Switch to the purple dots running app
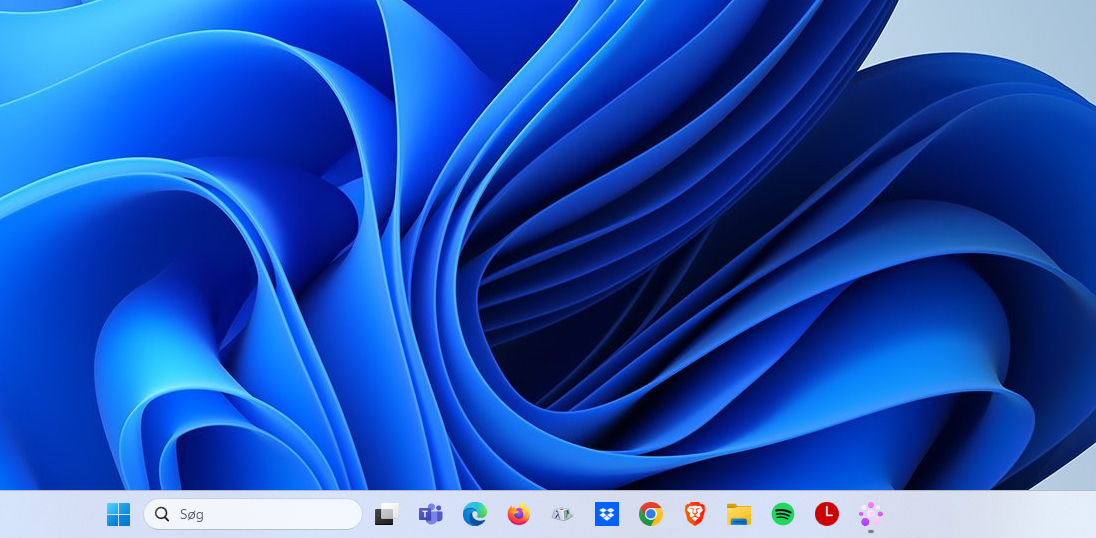 [x=871, y=513]
